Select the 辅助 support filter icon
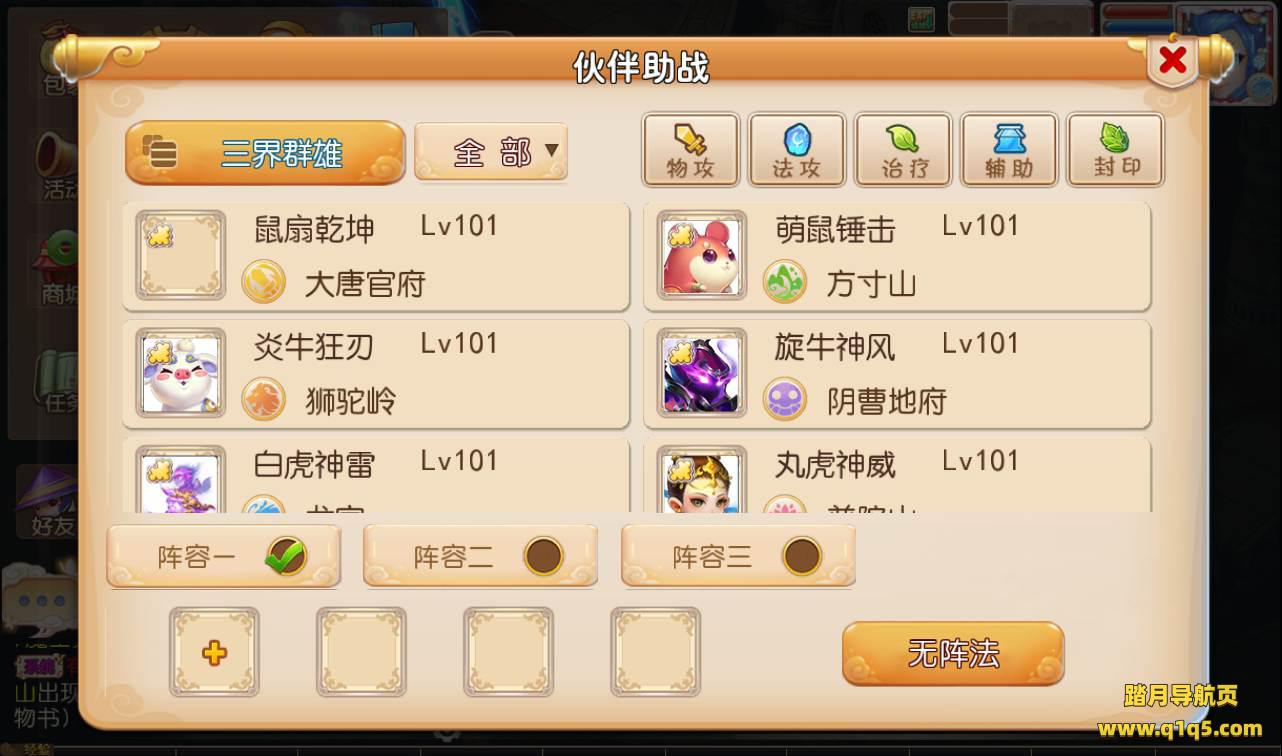 click(x=1008, y=150)
